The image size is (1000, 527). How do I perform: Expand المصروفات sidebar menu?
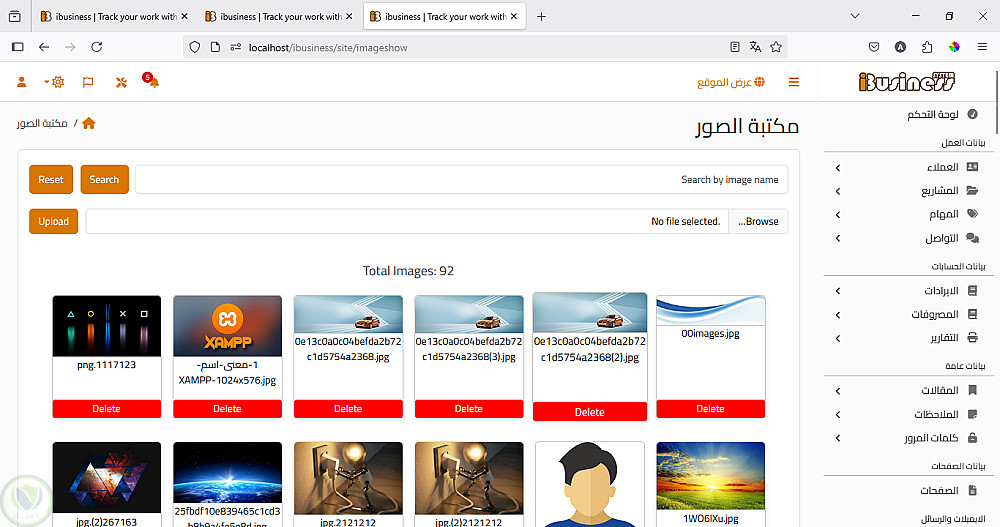(x=908, y=315)
